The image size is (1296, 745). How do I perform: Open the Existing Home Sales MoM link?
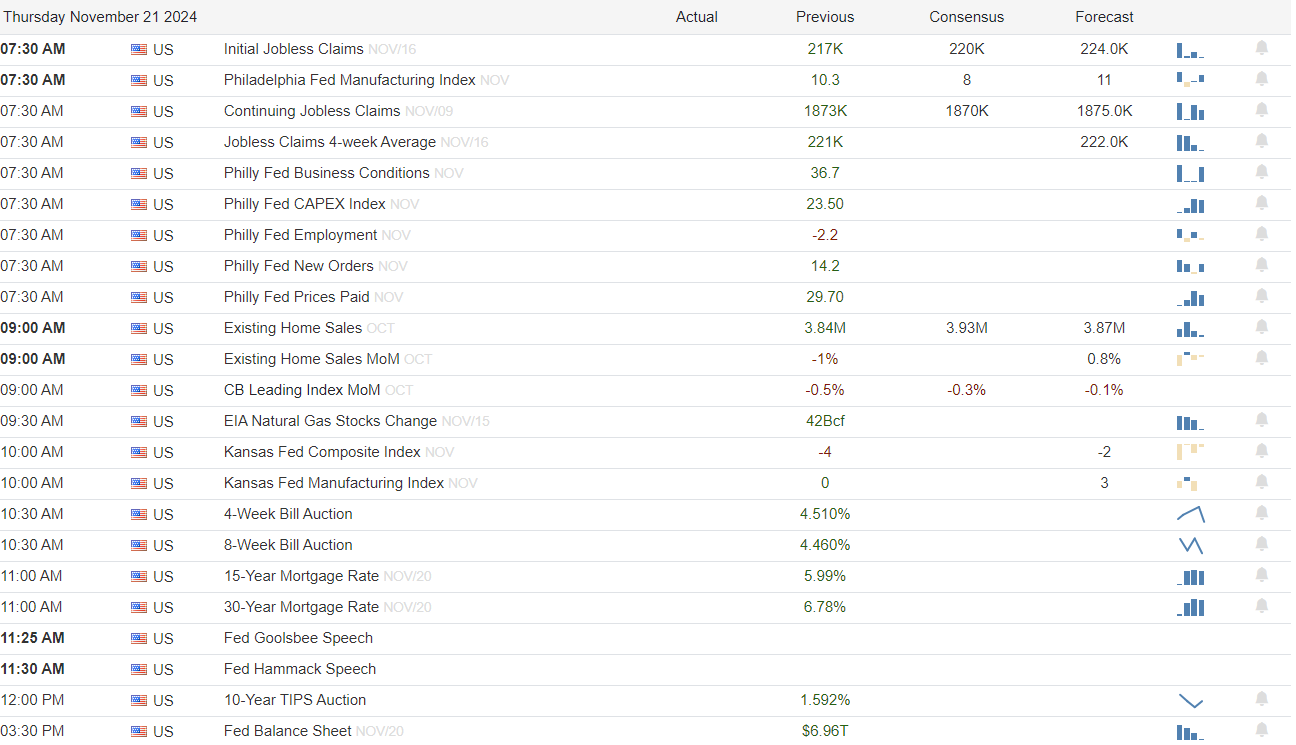312,359
